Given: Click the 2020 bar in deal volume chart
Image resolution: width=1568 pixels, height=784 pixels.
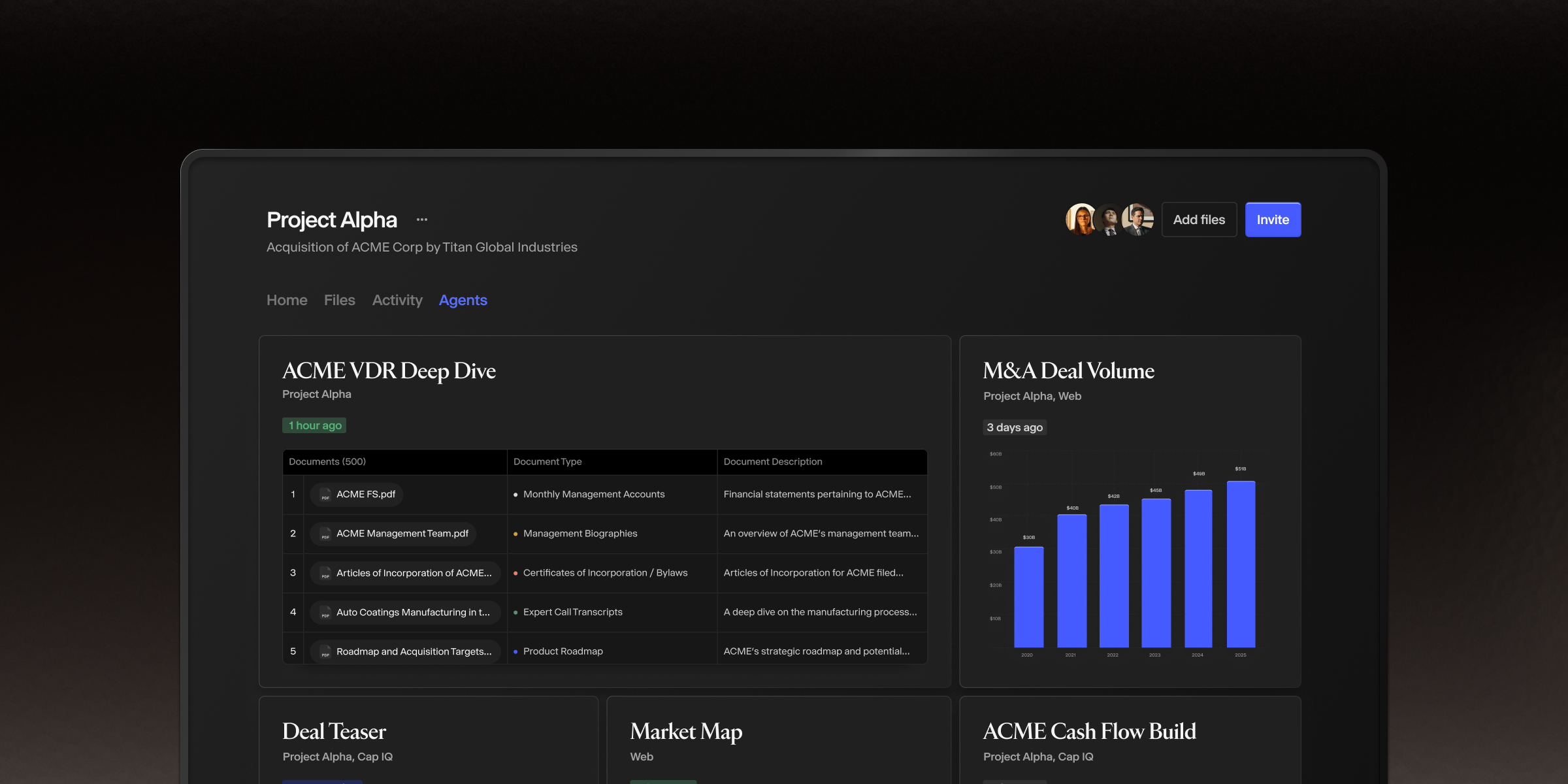Looking at the screenshot, I should click(x=1028, y=597).
